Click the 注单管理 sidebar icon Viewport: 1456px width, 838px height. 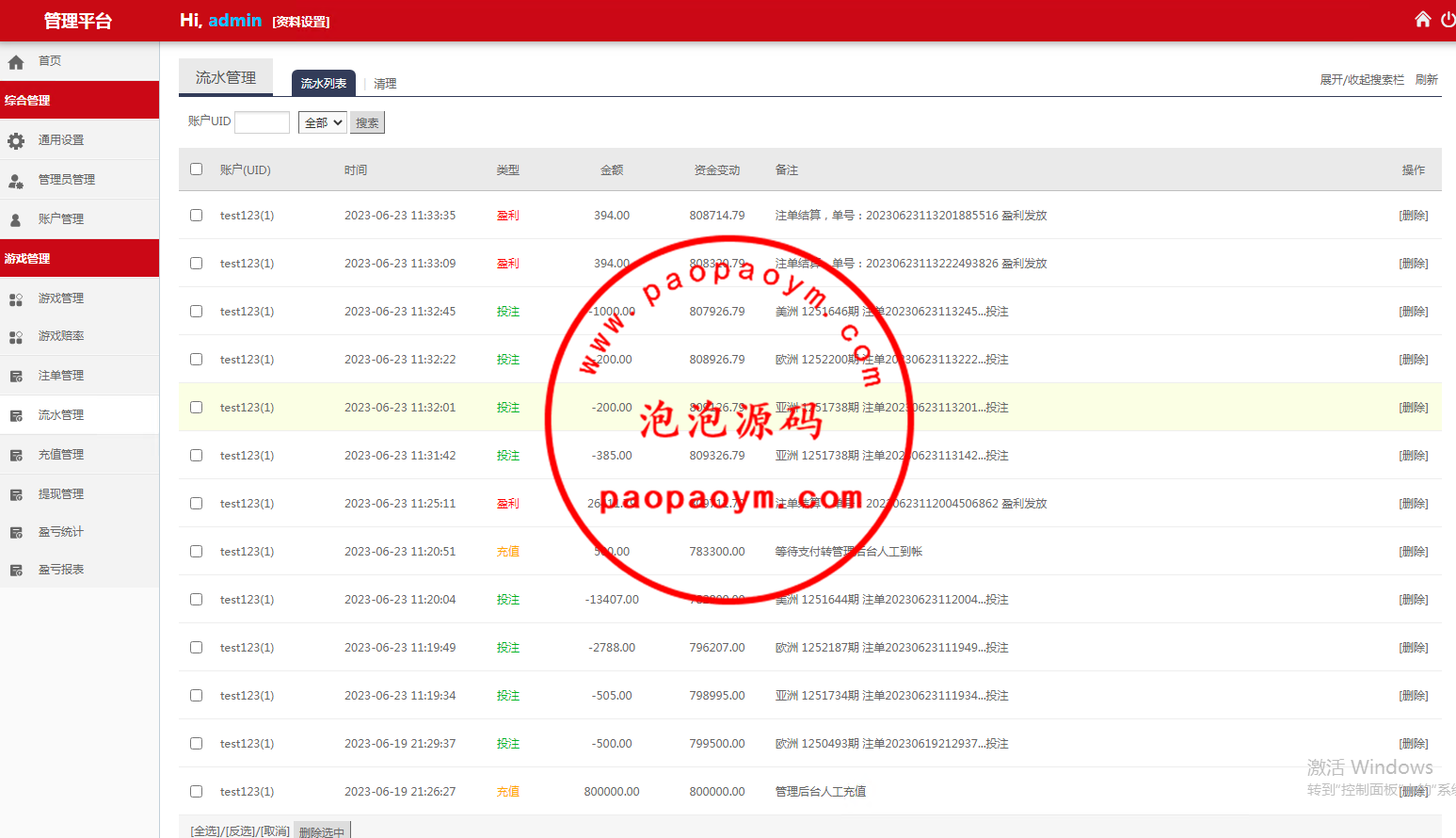point(16,377)
